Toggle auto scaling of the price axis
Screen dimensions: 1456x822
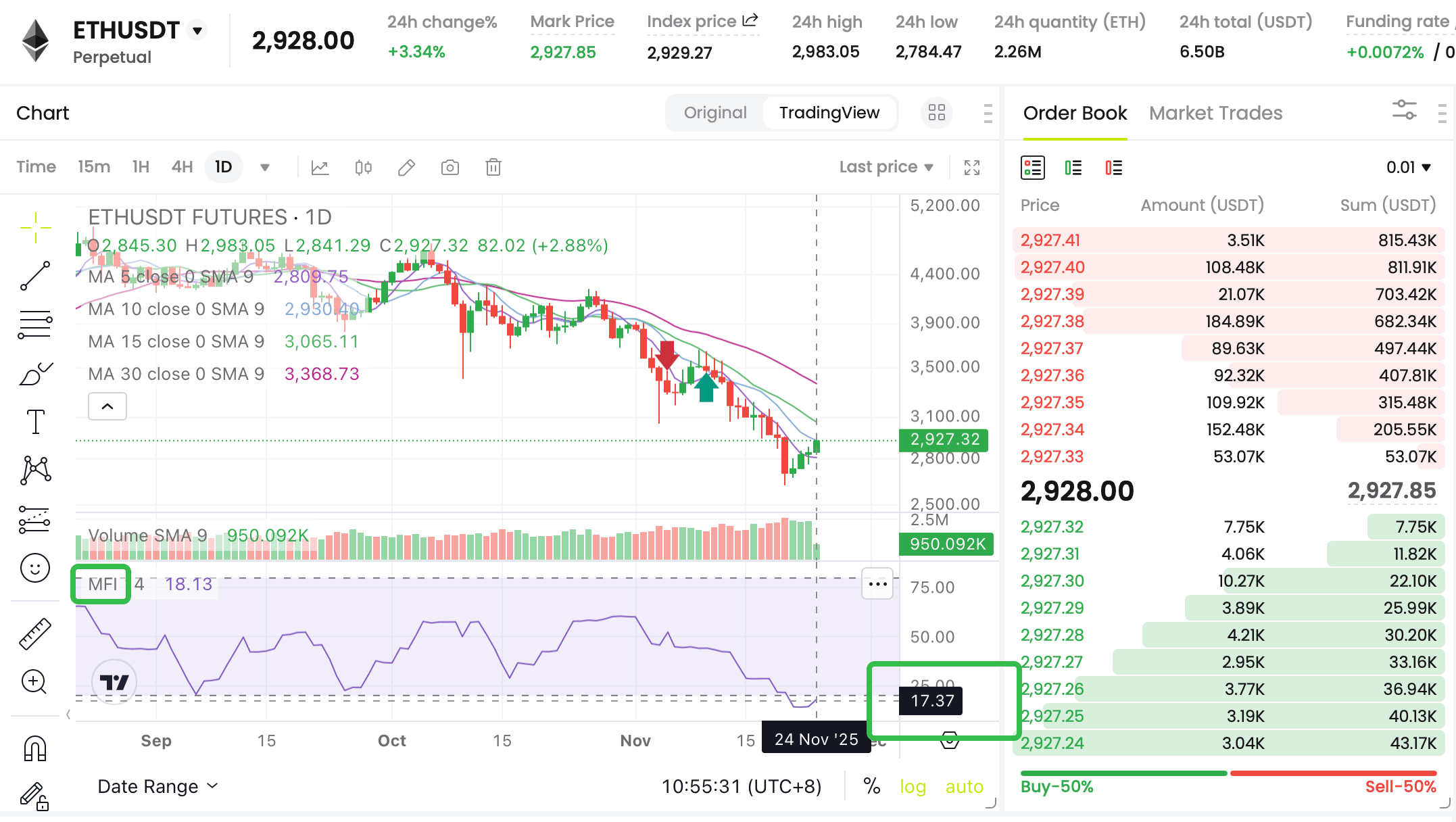pos(963,786)
